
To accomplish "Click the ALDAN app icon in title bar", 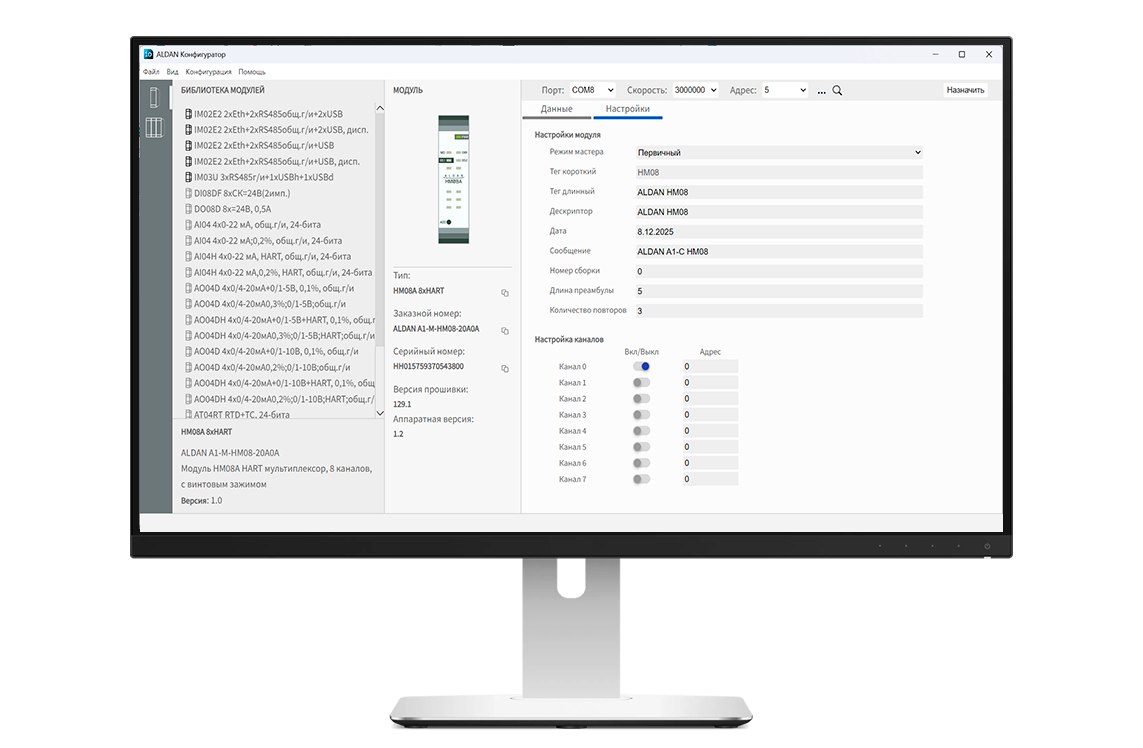I will point(148,54).
